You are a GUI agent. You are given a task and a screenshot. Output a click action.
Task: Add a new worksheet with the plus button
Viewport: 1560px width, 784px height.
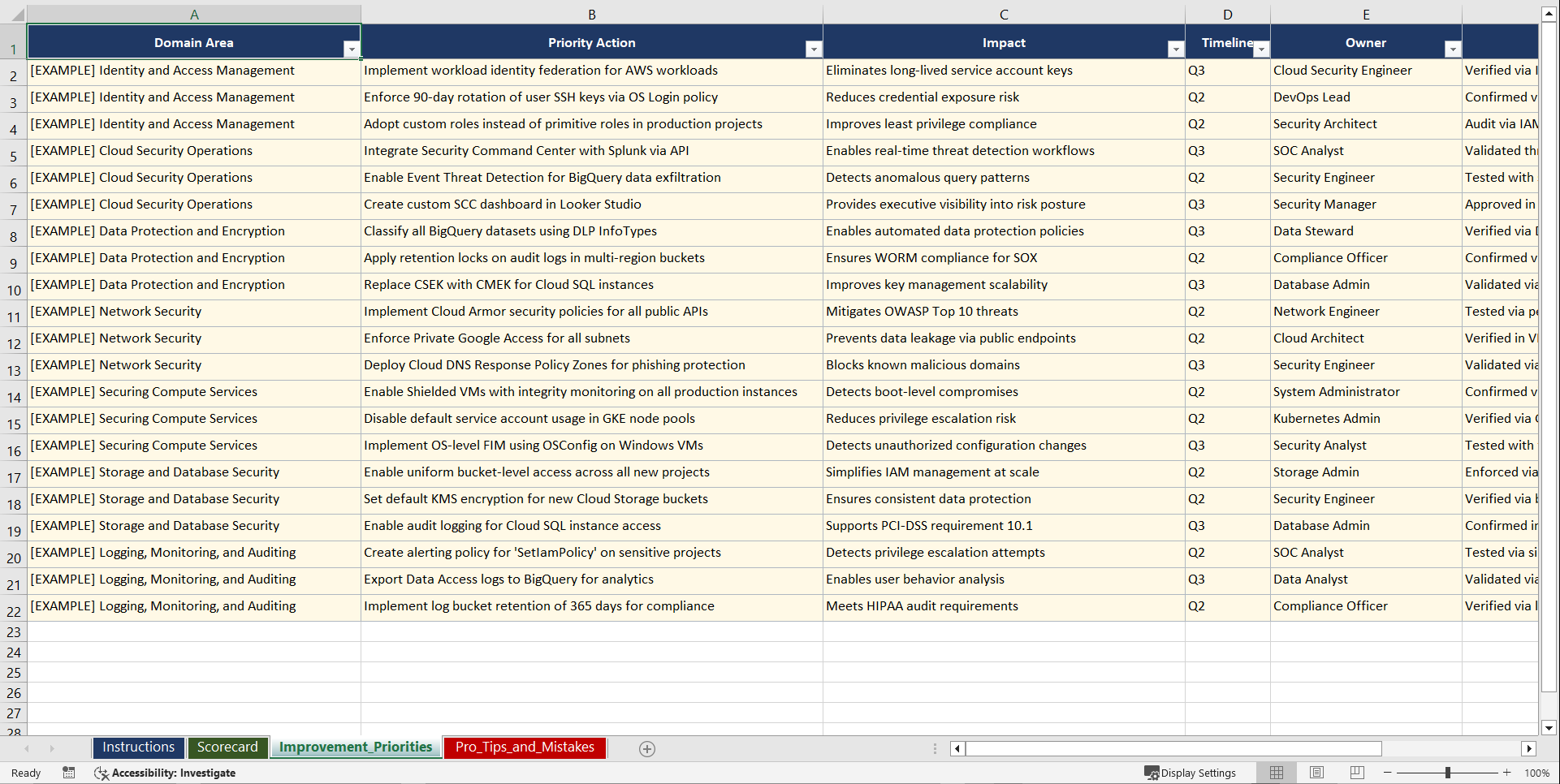click(x=646, y=748)
